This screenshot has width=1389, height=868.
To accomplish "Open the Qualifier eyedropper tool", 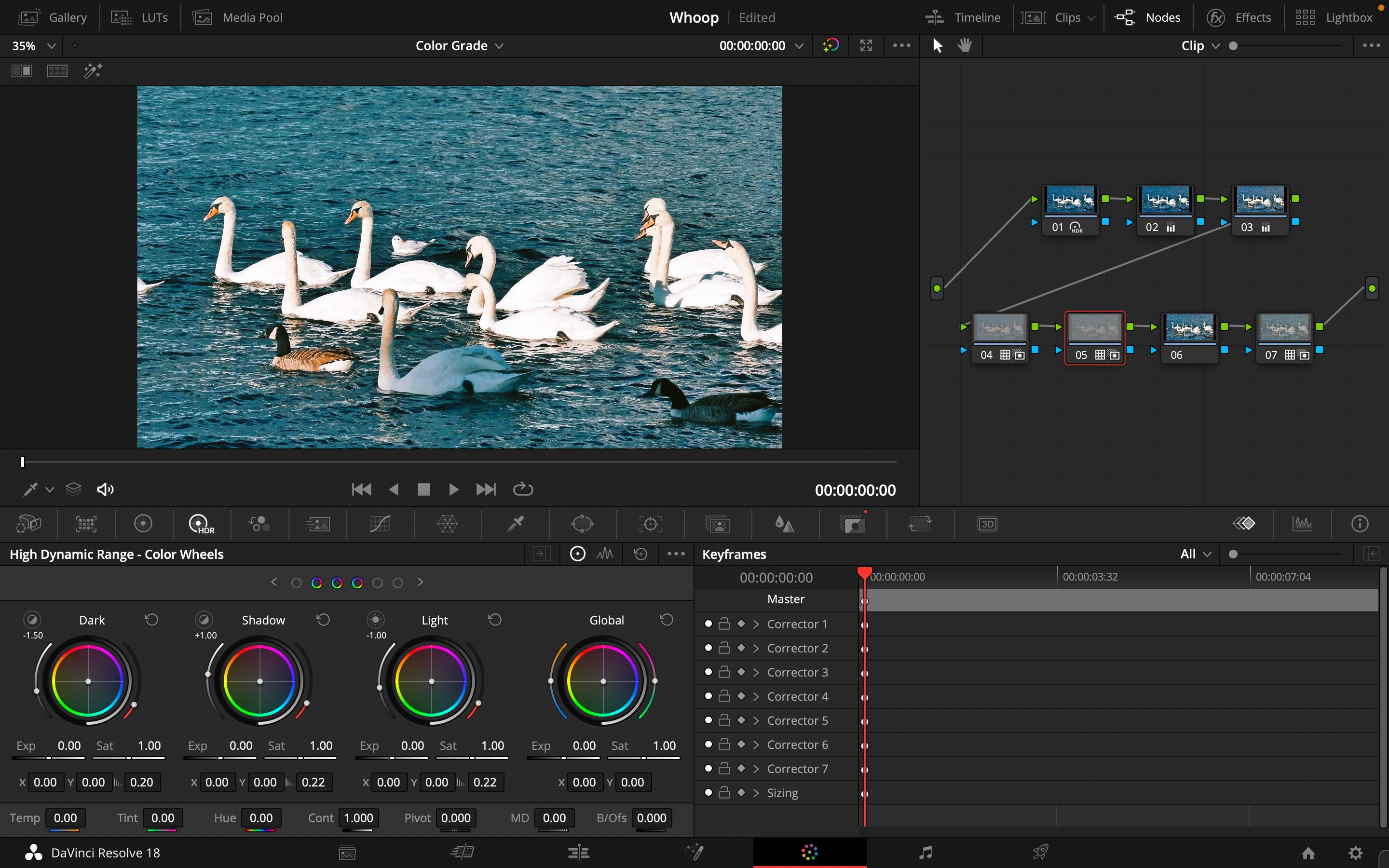I will tap(515, 524).
